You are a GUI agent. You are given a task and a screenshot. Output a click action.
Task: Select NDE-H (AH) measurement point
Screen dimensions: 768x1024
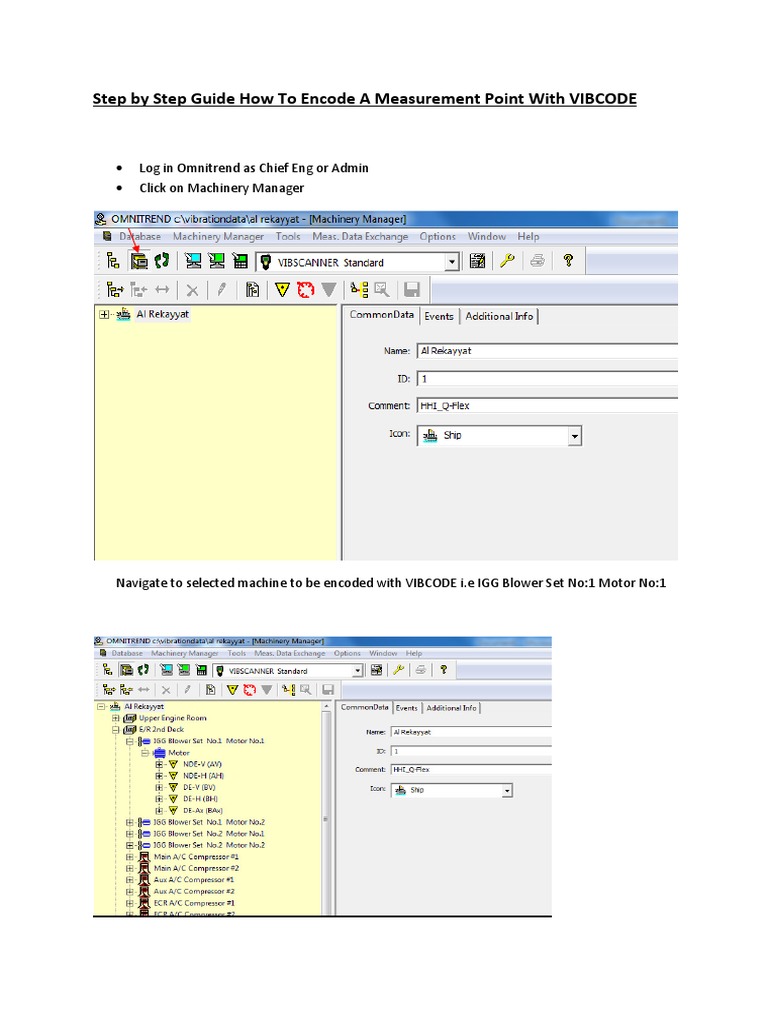point(203,776)
